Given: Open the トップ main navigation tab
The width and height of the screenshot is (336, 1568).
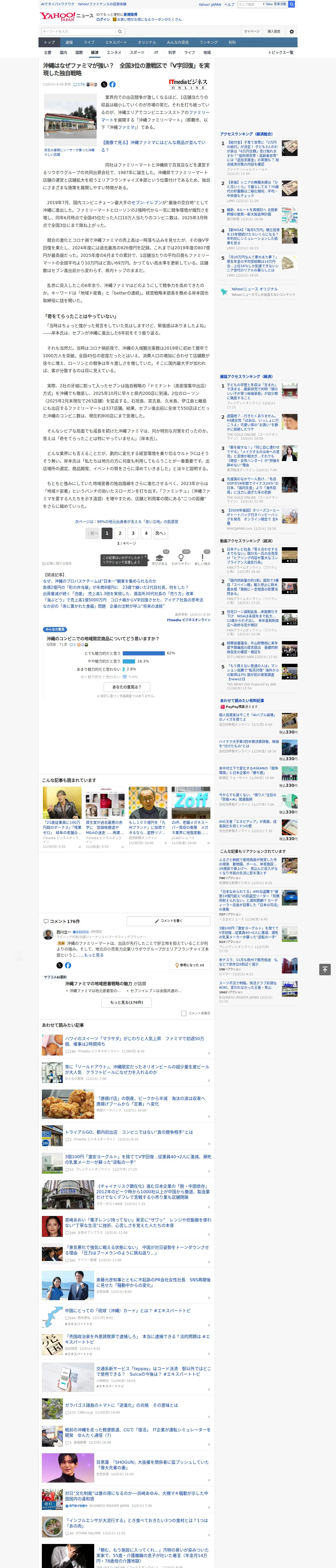Looking at the screenshot, I should [x=49, y=43].
